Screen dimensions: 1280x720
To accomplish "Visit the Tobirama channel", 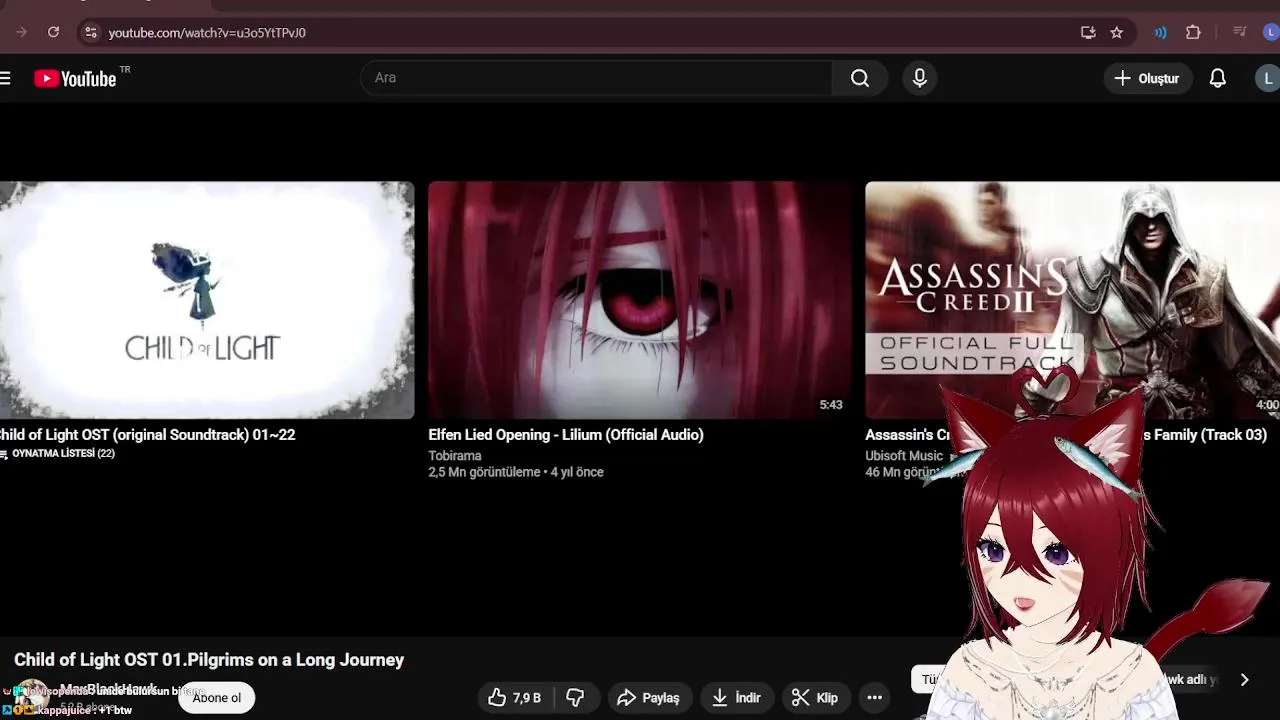I will [x=455, y=456].
